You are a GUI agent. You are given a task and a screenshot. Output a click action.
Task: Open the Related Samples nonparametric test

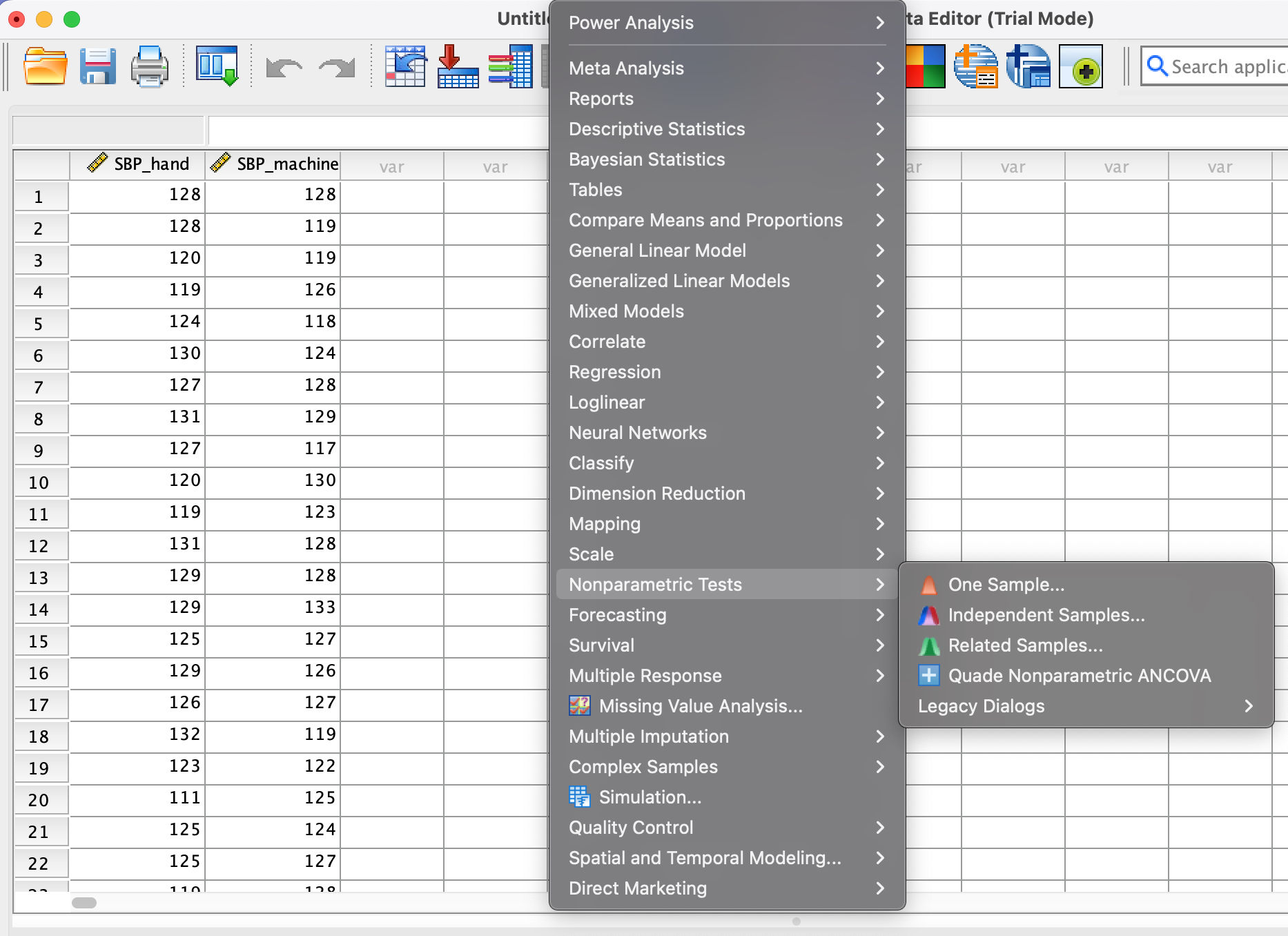1025,645
